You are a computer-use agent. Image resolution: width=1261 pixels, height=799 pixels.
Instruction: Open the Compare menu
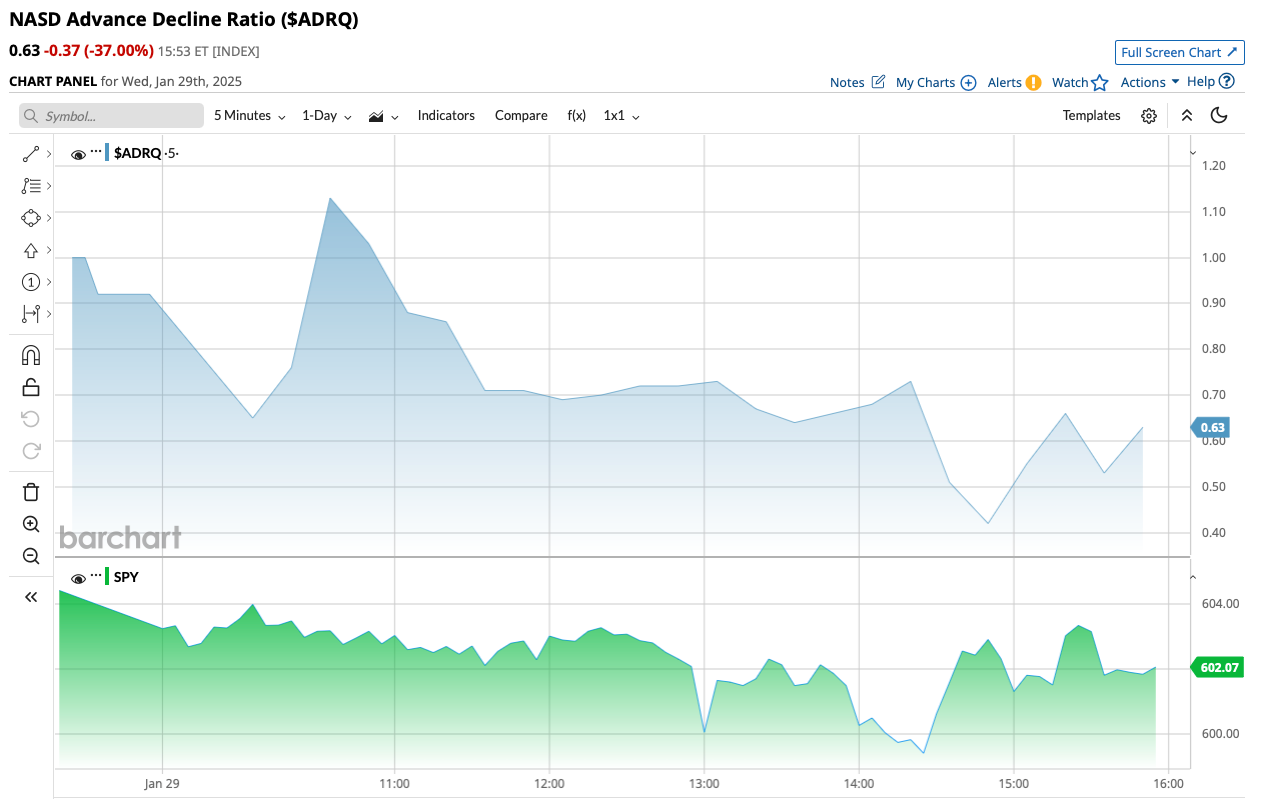pyautogui.click(x=521, y=116)
